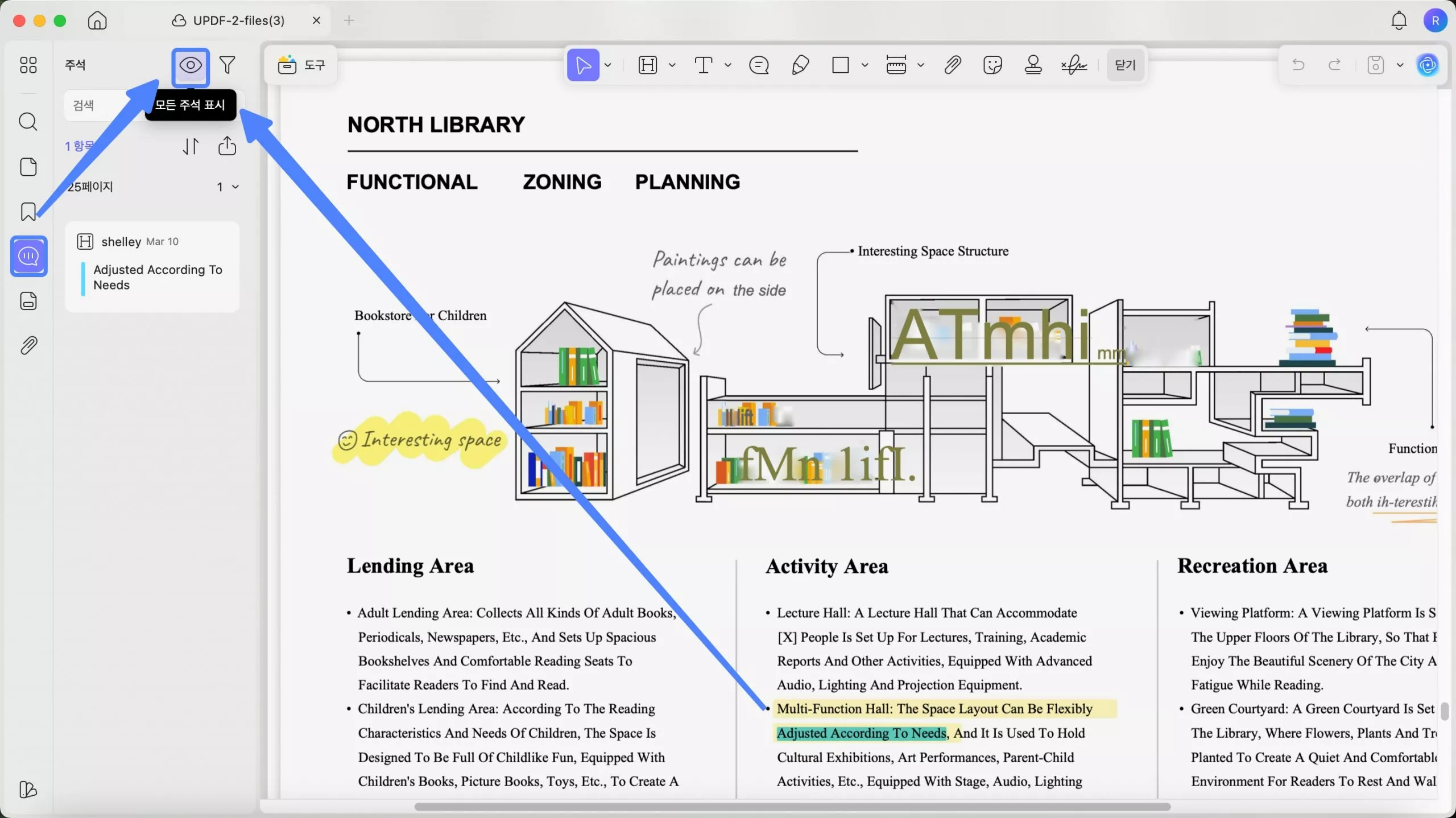Viewport: 1456px width, 818px height.
Task: Open the bookmarks panel in sidebar
Action: coord(28,212)
